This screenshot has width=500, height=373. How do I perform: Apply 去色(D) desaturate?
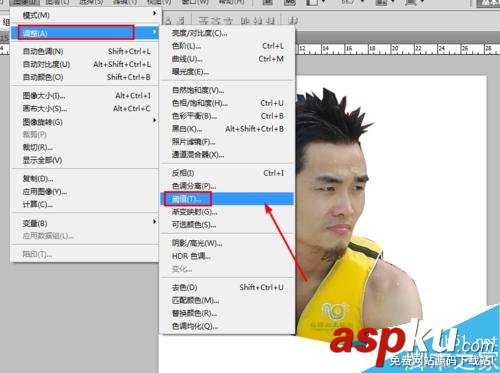(x=227, y=287)
